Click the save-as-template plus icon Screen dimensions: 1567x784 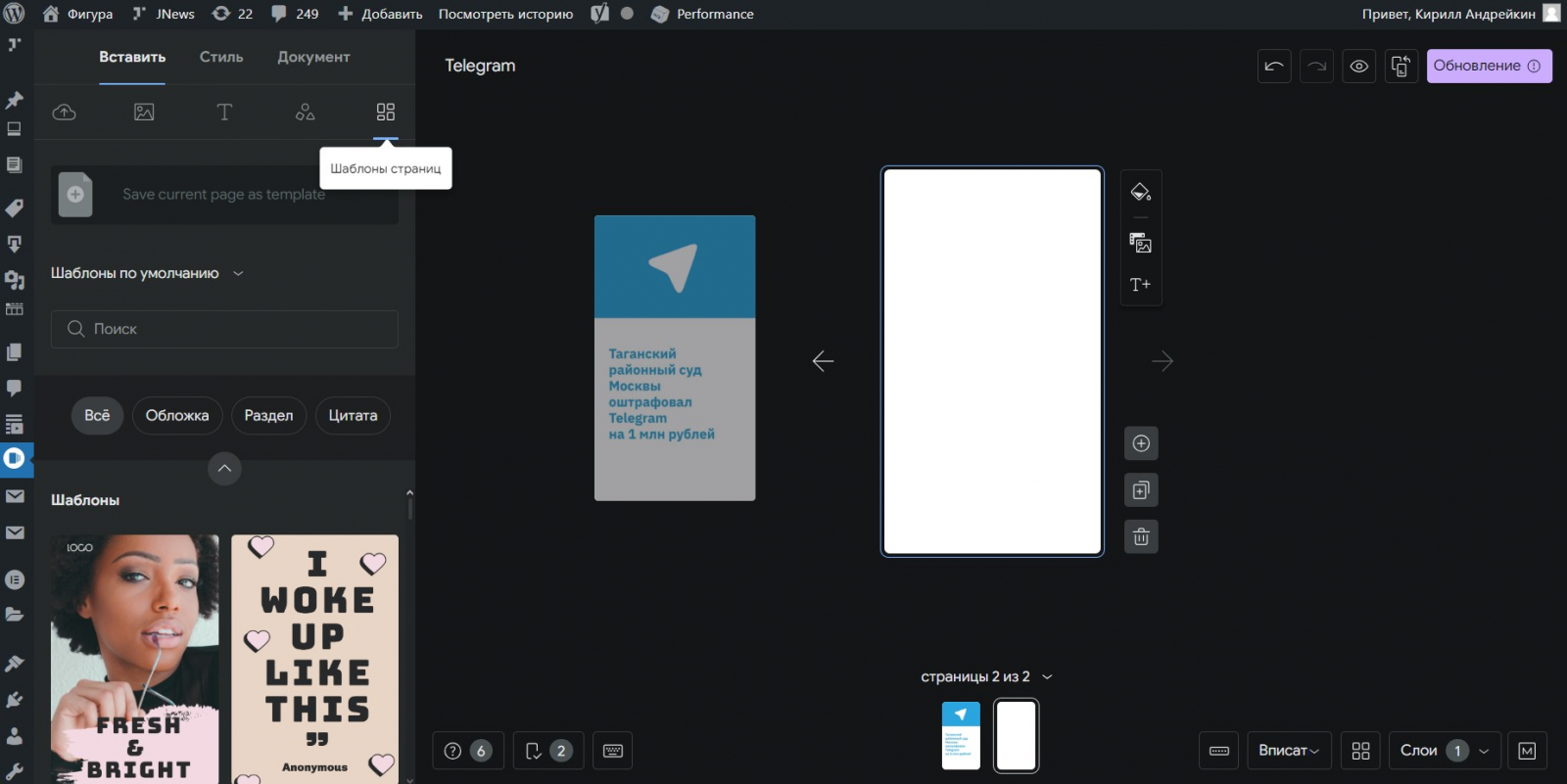pos(75,194)
